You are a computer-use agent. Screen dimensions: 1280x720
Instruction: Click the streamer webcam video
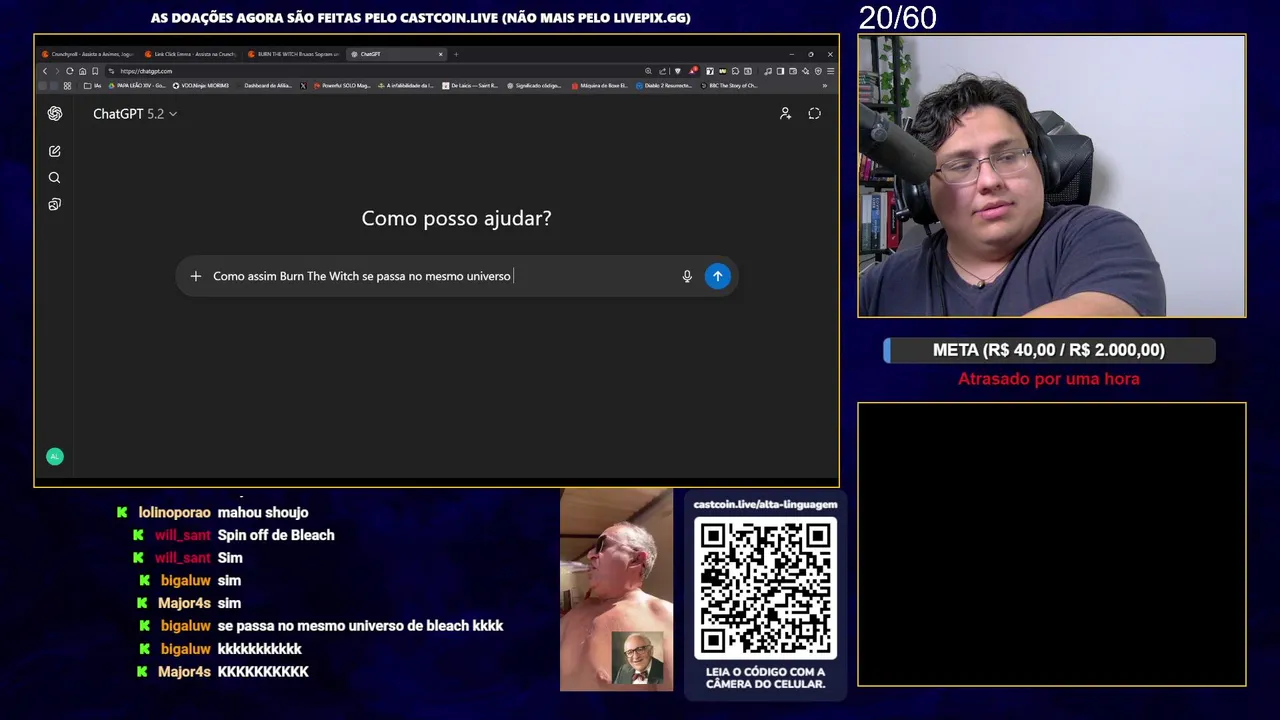[1052, 176]
